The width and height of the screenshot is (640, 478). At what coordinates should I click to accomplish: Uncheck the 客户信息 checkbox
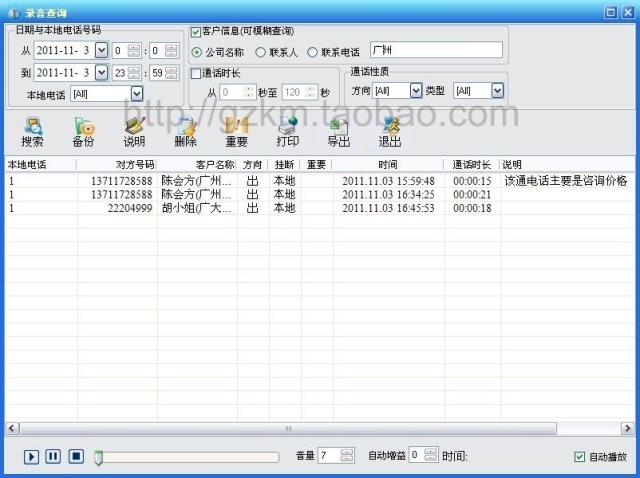[196, 32]
